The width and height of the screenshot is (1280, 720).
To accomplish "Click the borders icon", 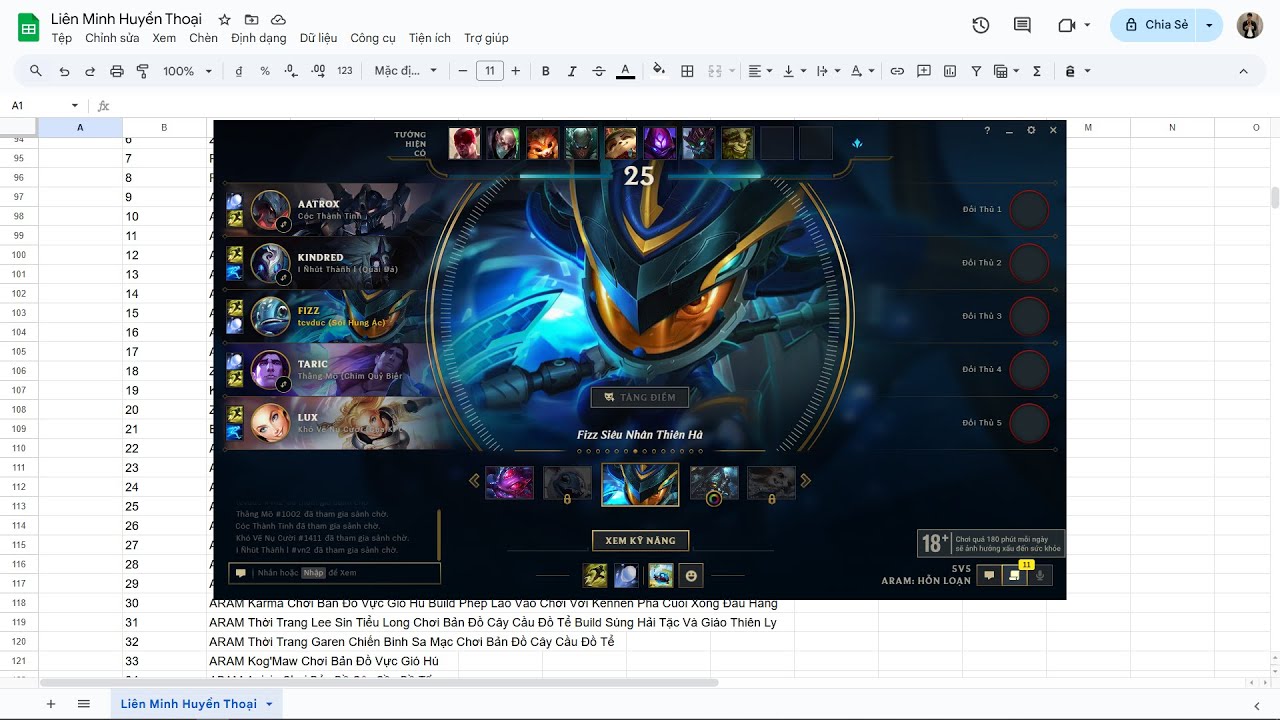I will click(687, 71).
